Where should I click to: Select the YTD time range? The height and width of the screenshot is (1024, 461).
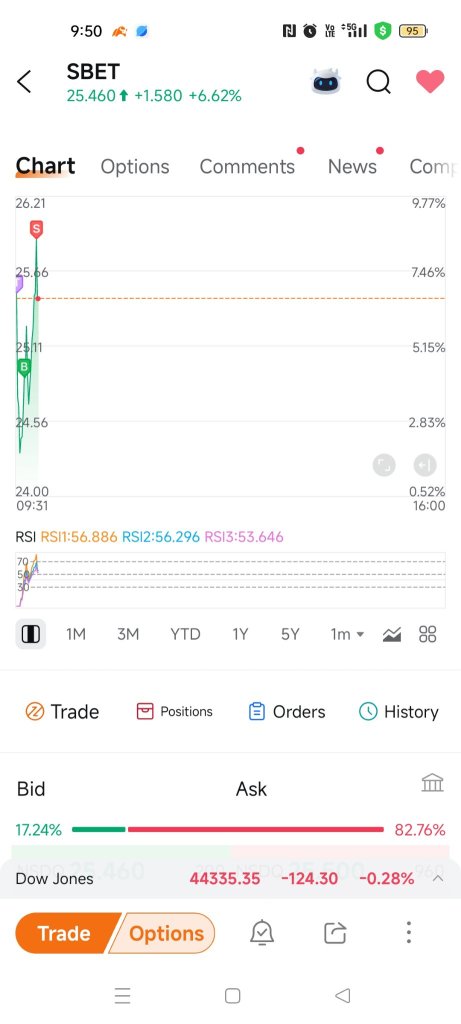pyautogui.click(x=185, y=634)
